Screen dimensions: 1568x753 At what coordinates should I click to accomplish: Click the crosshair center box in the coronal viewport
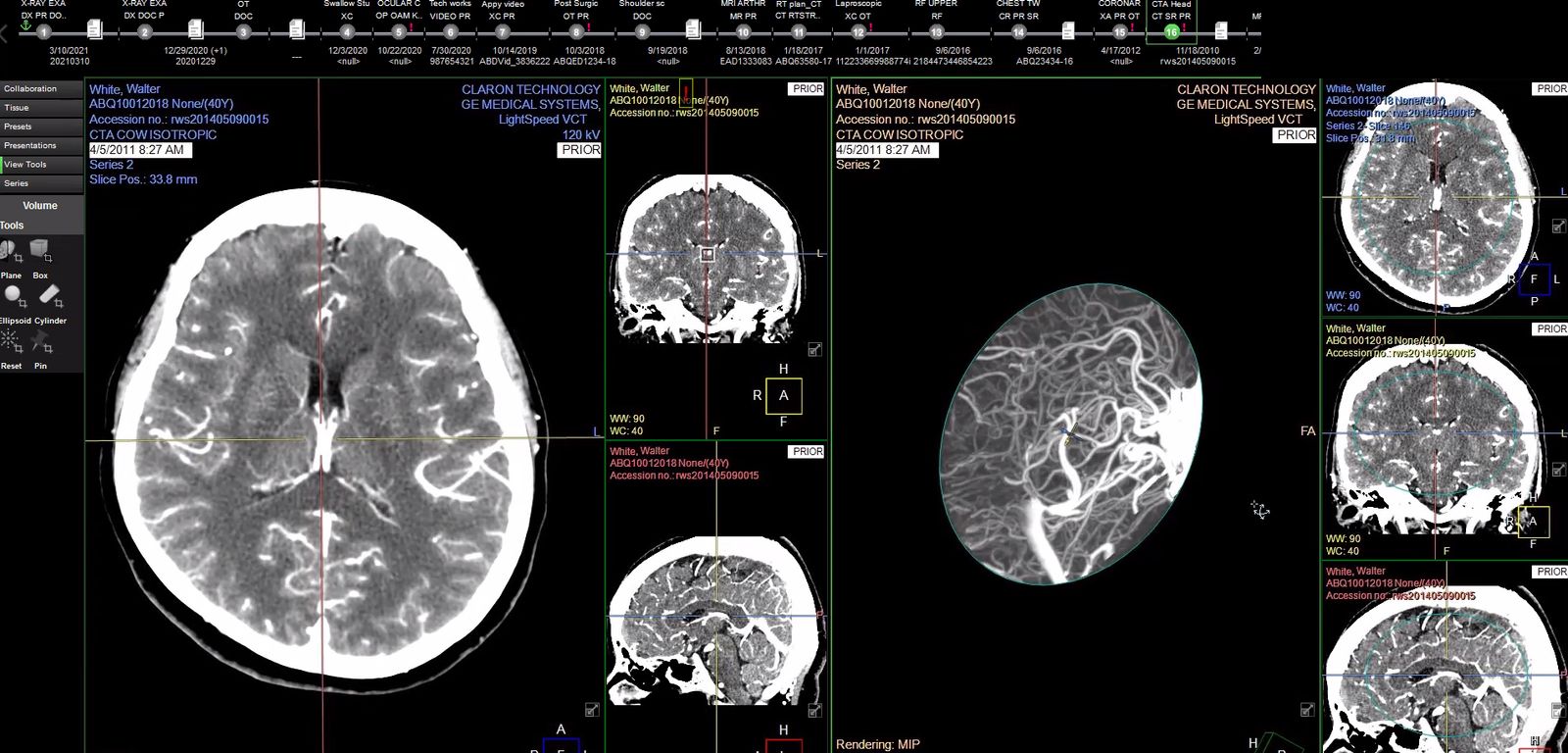pos(709,255)
